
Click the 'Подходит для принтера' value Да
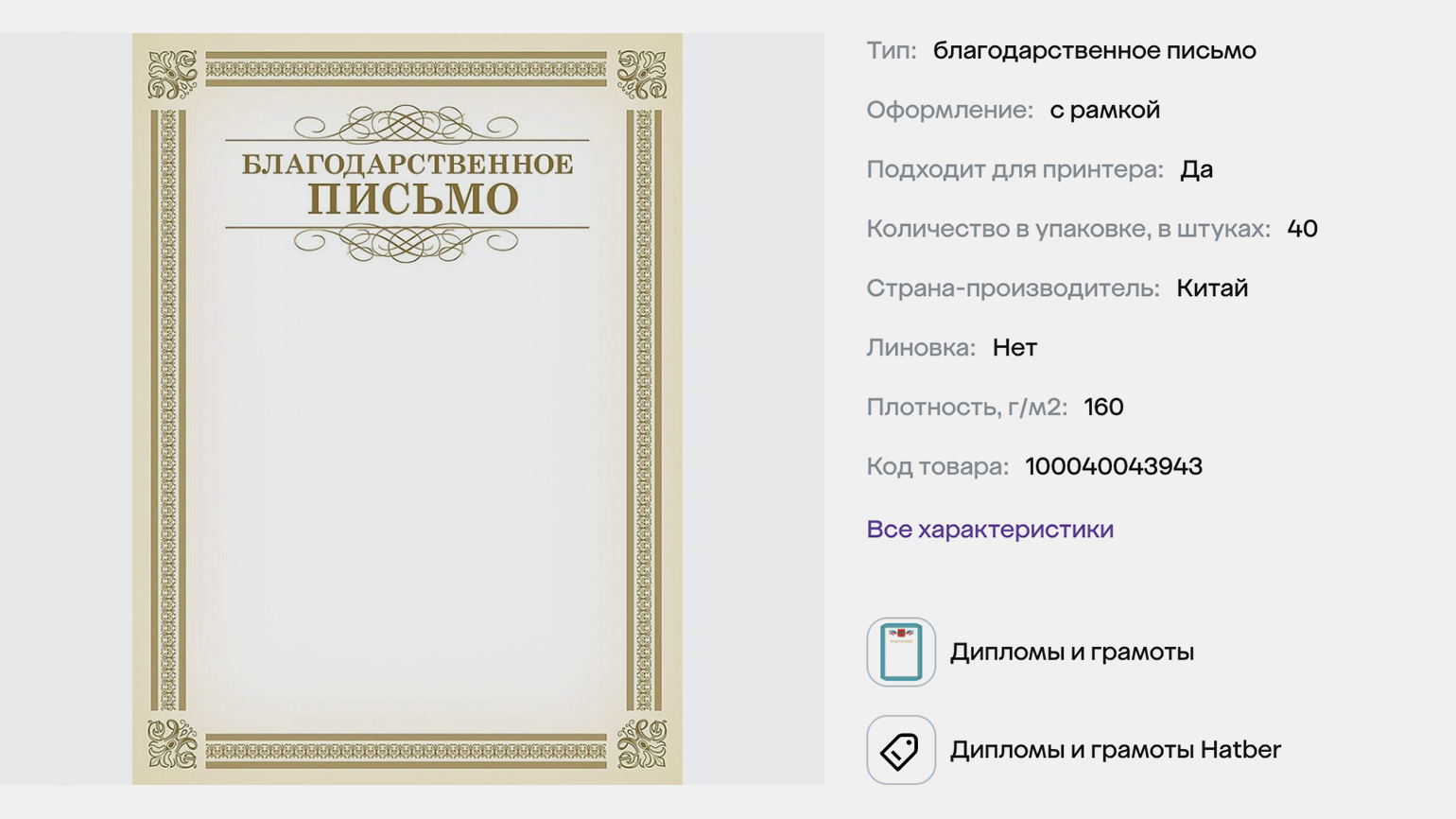point(1196,170)
